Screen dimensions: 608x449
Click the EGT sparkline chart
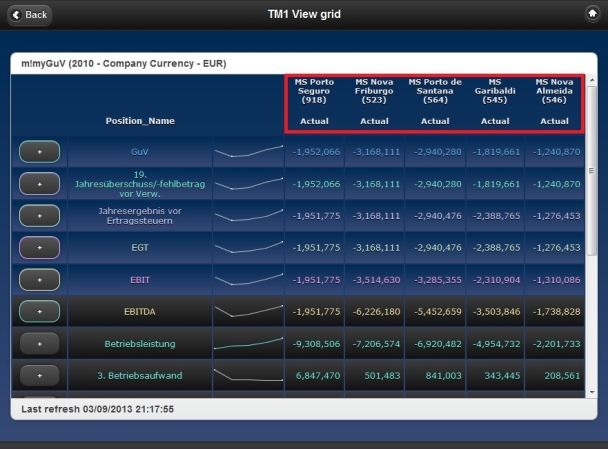pos(249,247)
